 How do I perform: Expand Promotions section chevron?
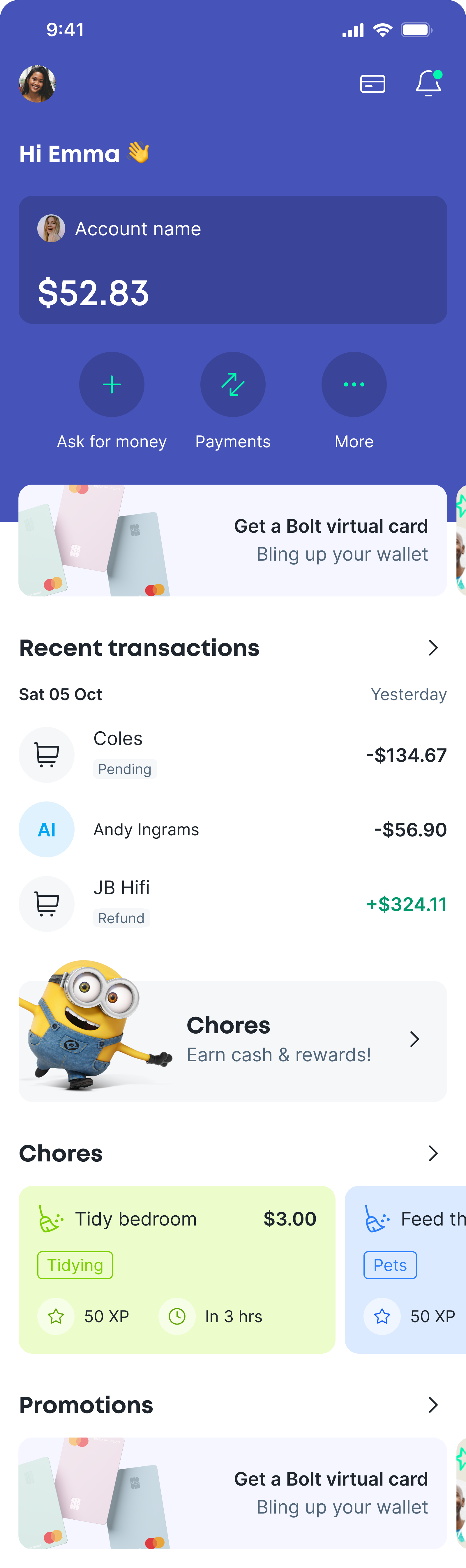433,1405
